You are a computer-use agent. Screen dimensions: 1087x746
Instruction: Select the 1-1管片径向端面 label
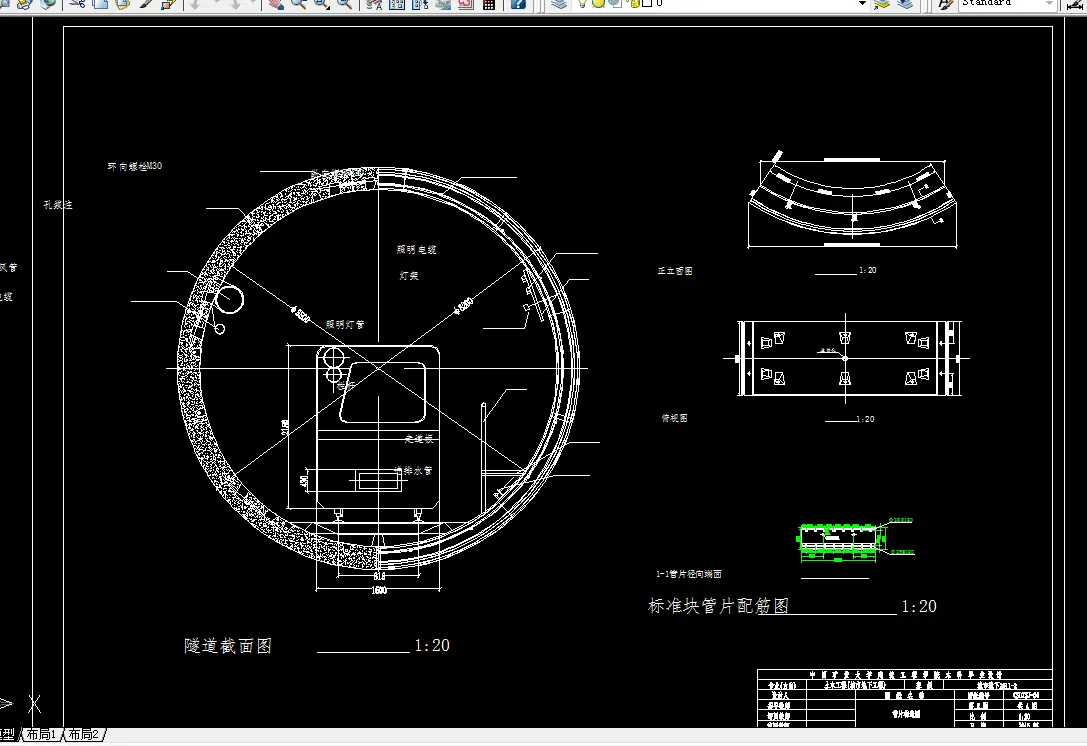coord(689,574)
